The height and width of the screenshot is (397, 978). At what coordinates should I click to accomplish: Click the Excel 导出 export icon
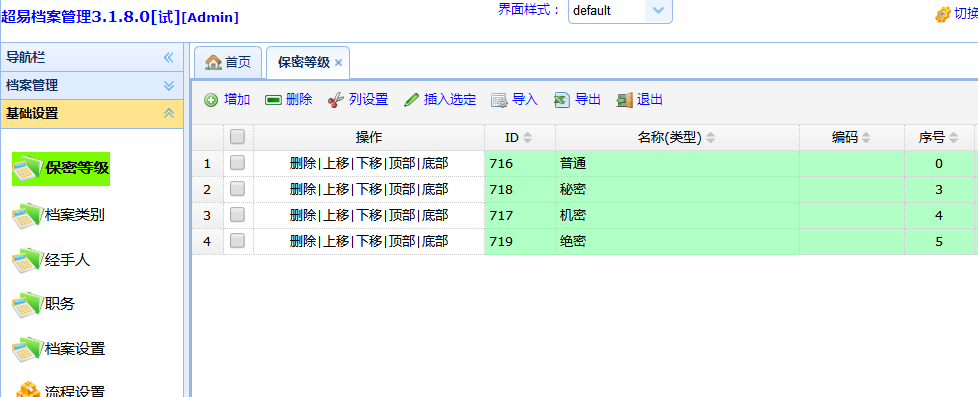(562, 100)
